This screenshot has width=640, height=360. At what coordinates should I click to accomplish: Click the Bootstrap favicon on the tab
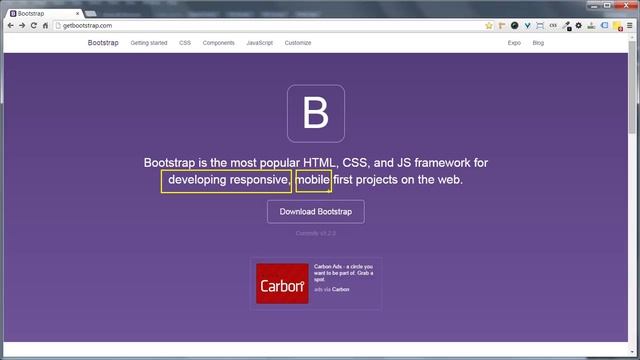point(13,13)
